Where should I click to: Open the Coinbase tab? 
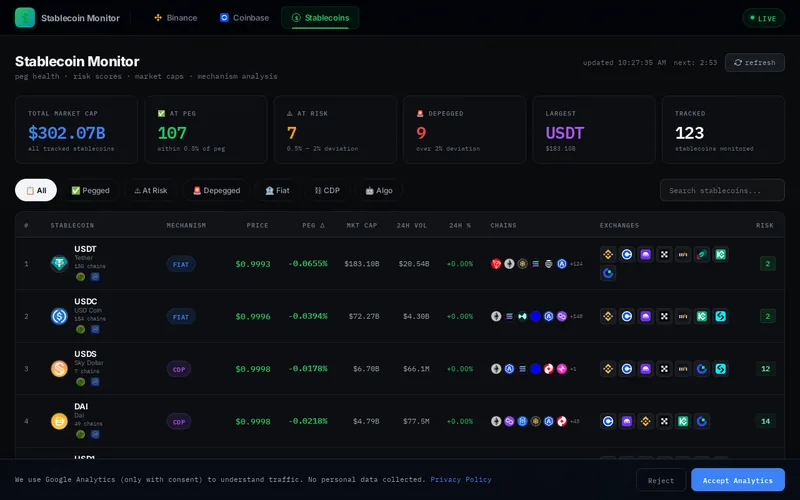pos(244,18)
